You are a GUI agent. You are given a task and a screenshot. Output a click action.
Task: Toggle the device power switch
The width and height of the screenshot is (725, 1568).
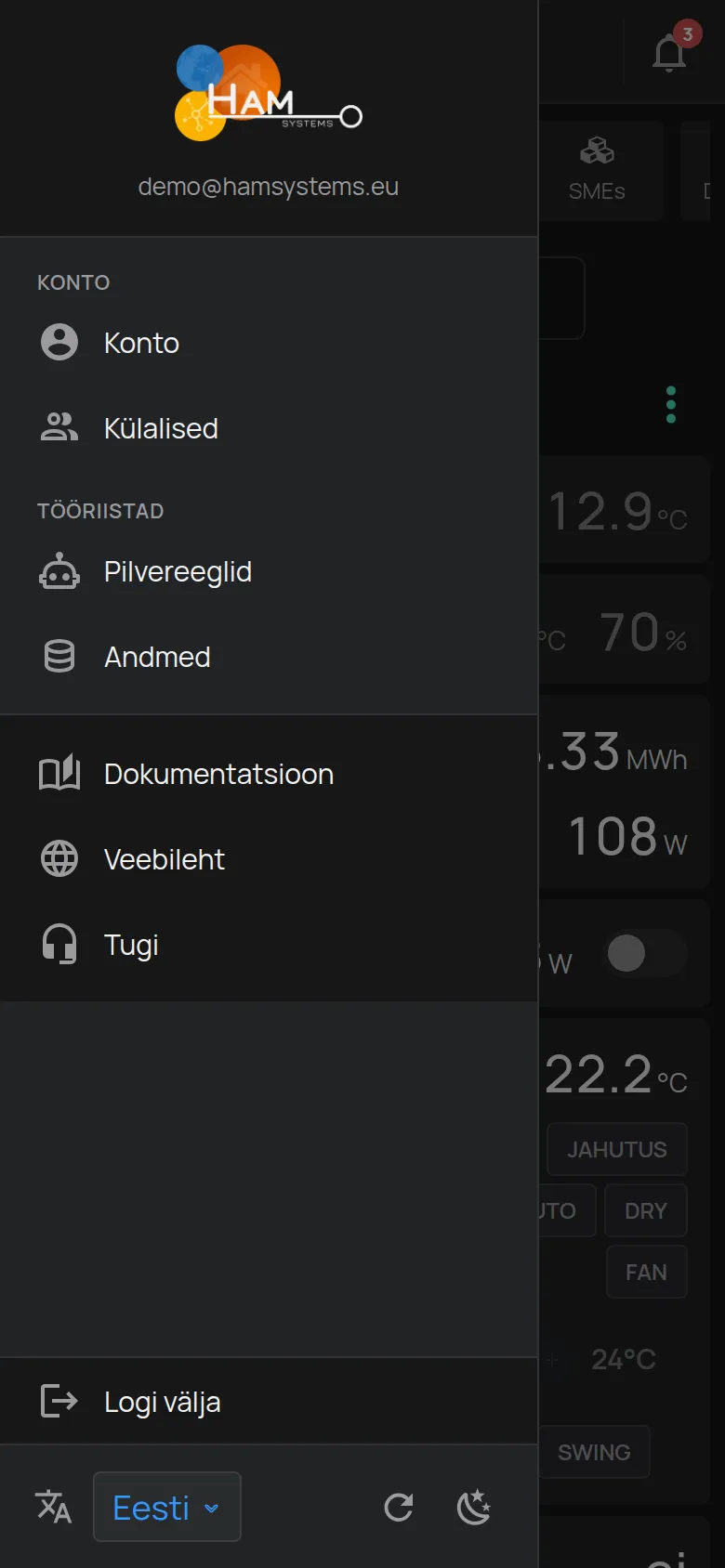pos(647,953)
